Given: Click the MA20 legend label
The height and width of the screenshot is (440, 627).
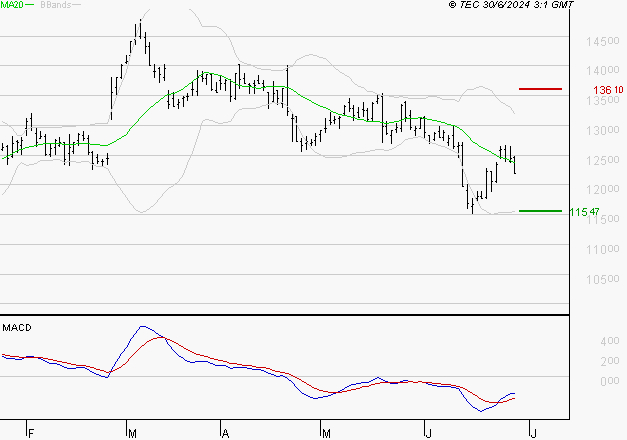Looking at the screenshot, I should (12, 5).
